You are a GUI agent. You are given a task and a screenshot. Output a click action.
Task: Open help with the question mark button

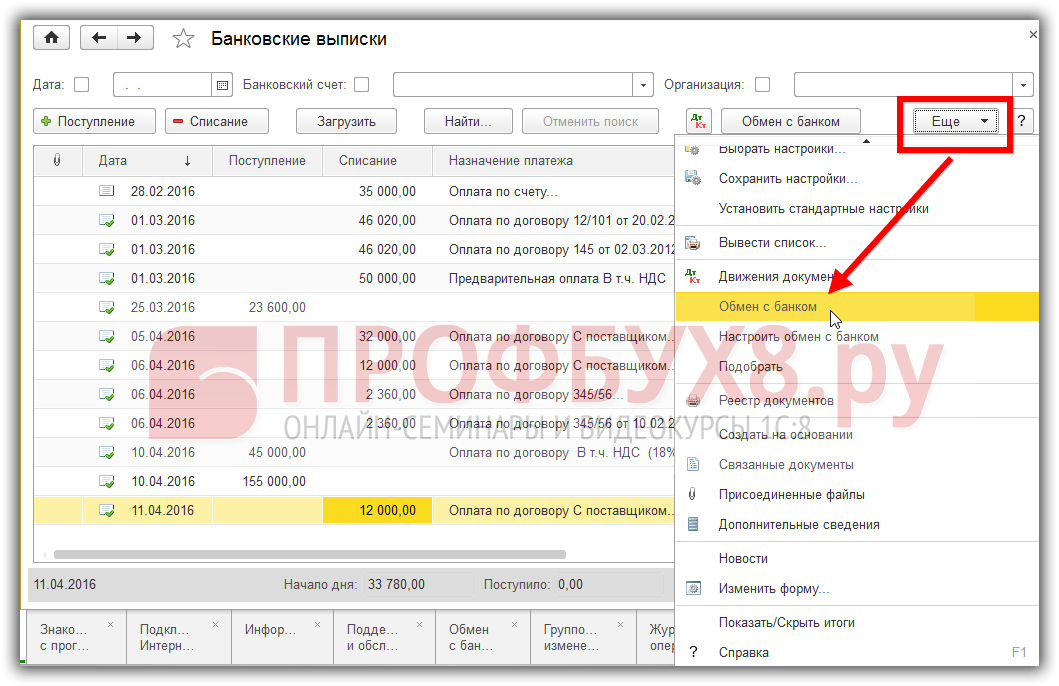tap(1022, 121)
